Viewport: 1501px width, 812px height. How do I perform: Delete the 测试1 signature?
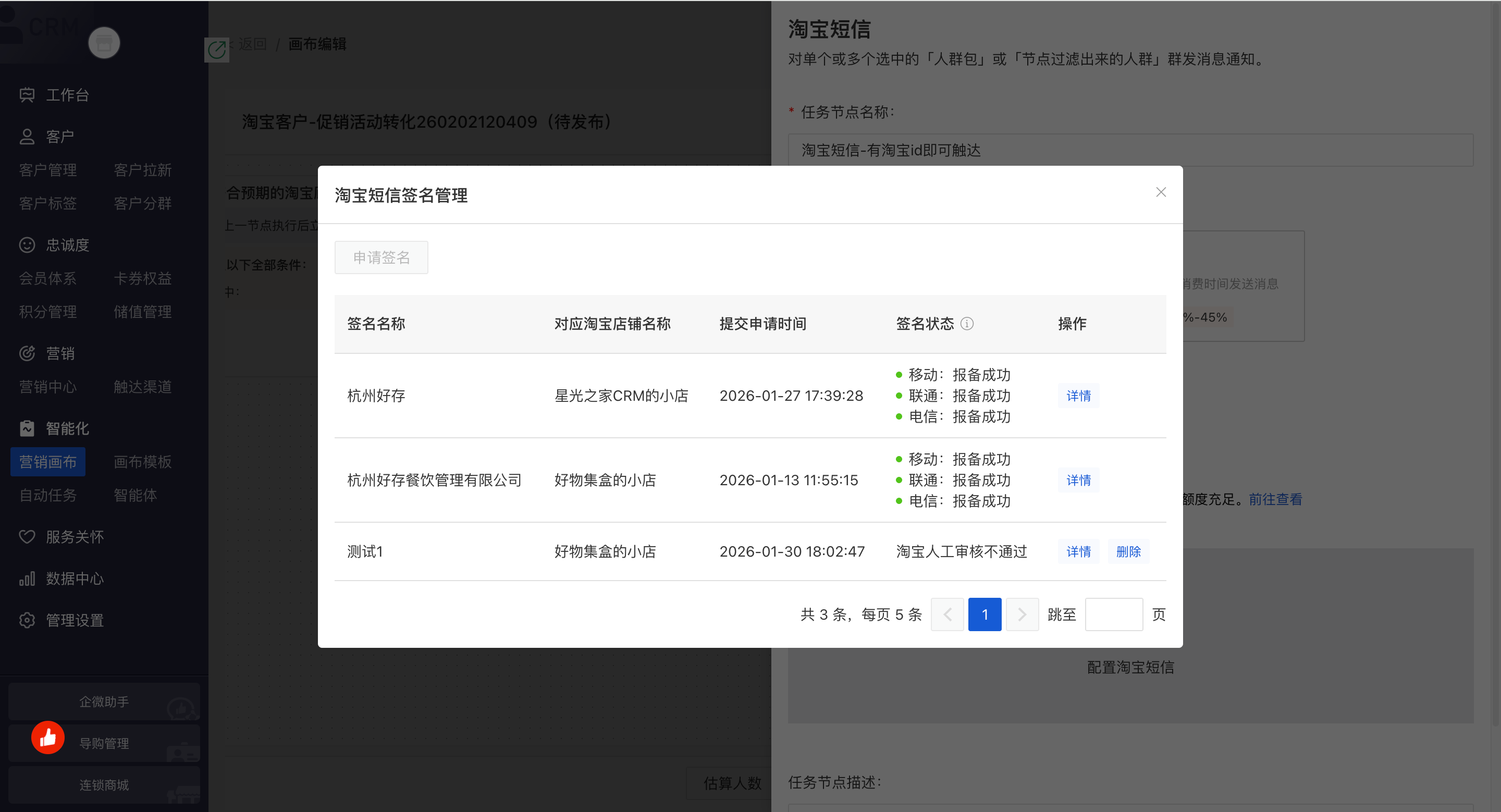point(1128,551)
